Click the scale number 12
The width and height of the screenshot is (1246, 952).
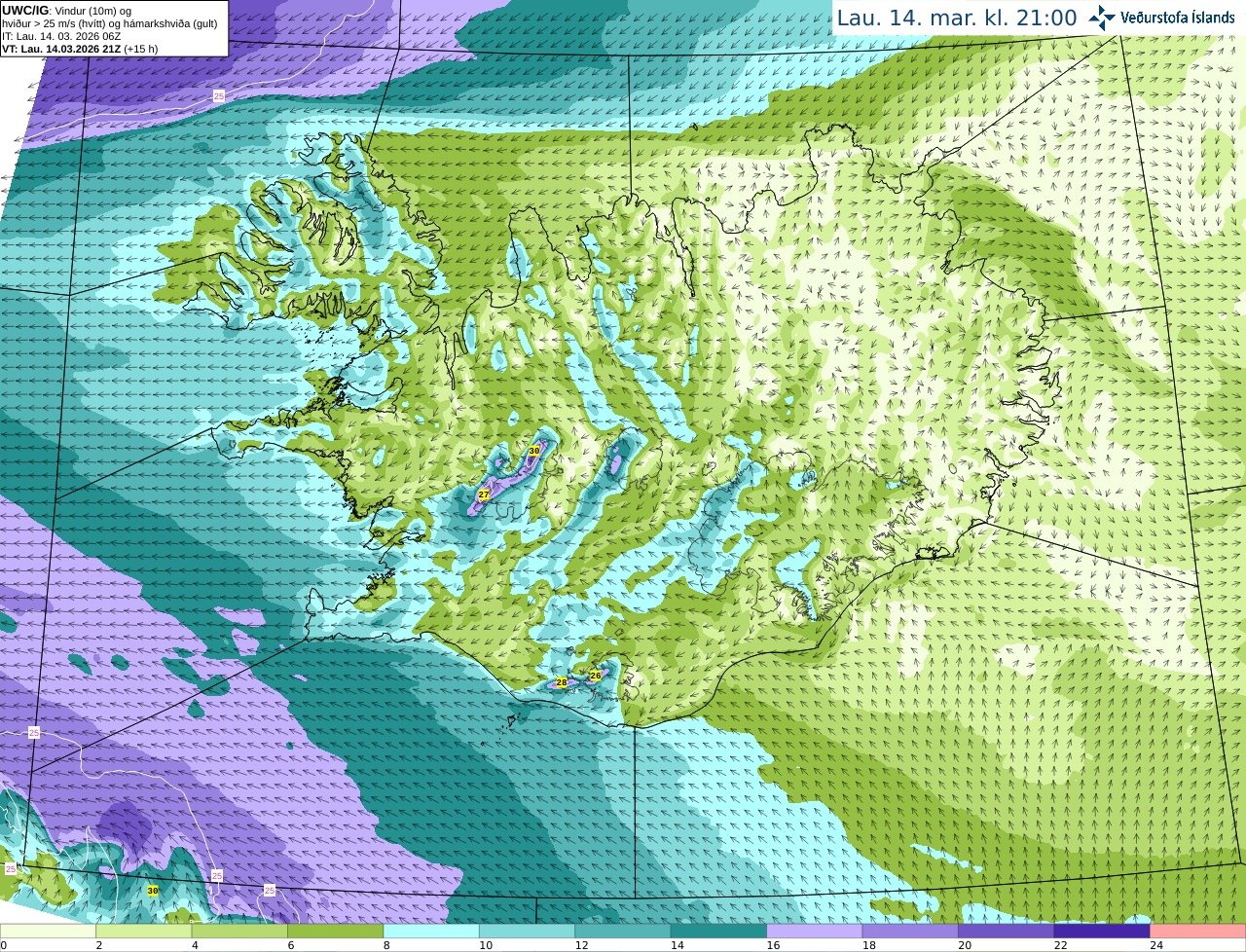click(x=582, y=945)
